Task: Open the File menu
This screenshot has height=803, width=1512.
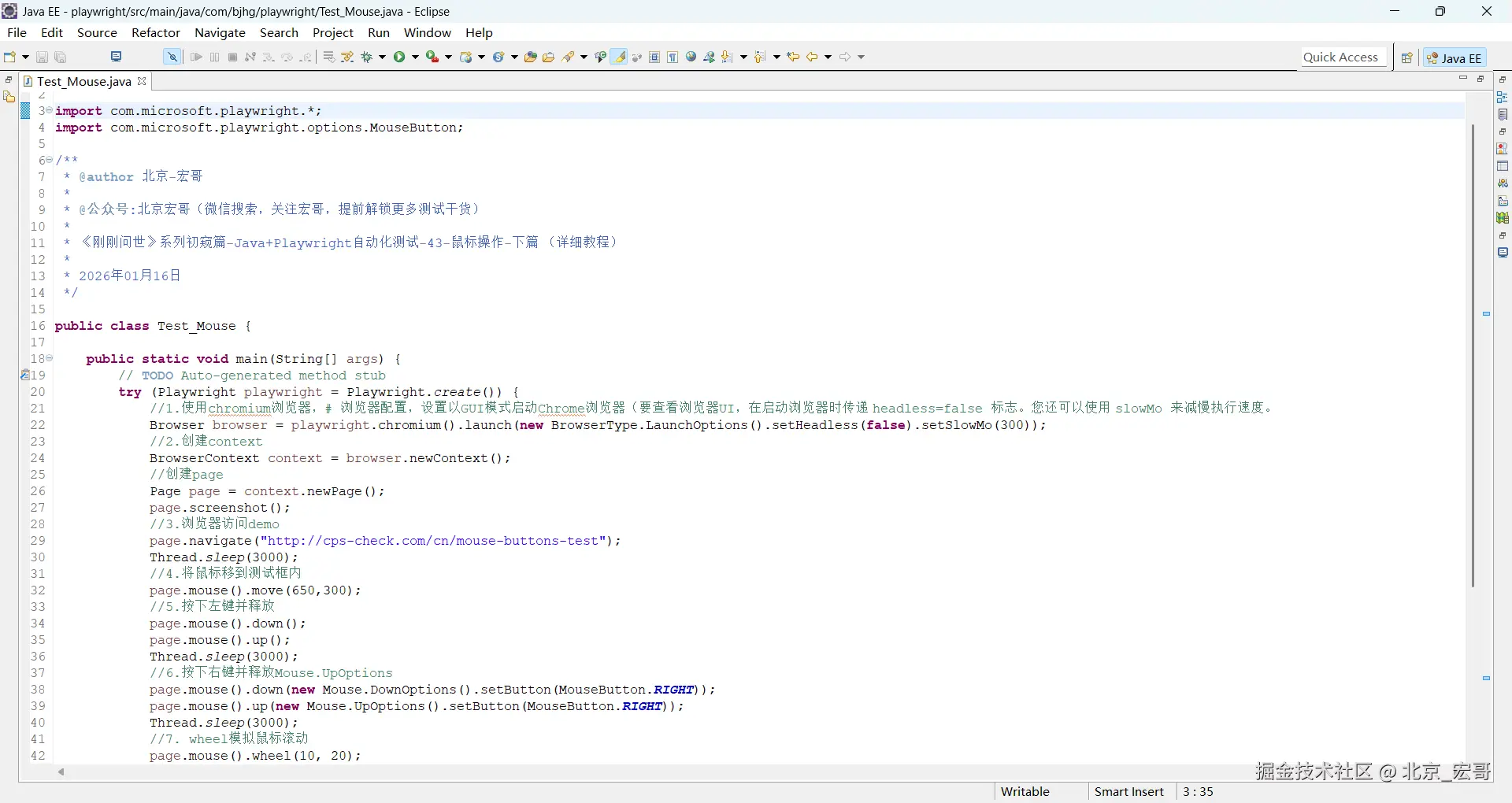Action: pos(17,32)
